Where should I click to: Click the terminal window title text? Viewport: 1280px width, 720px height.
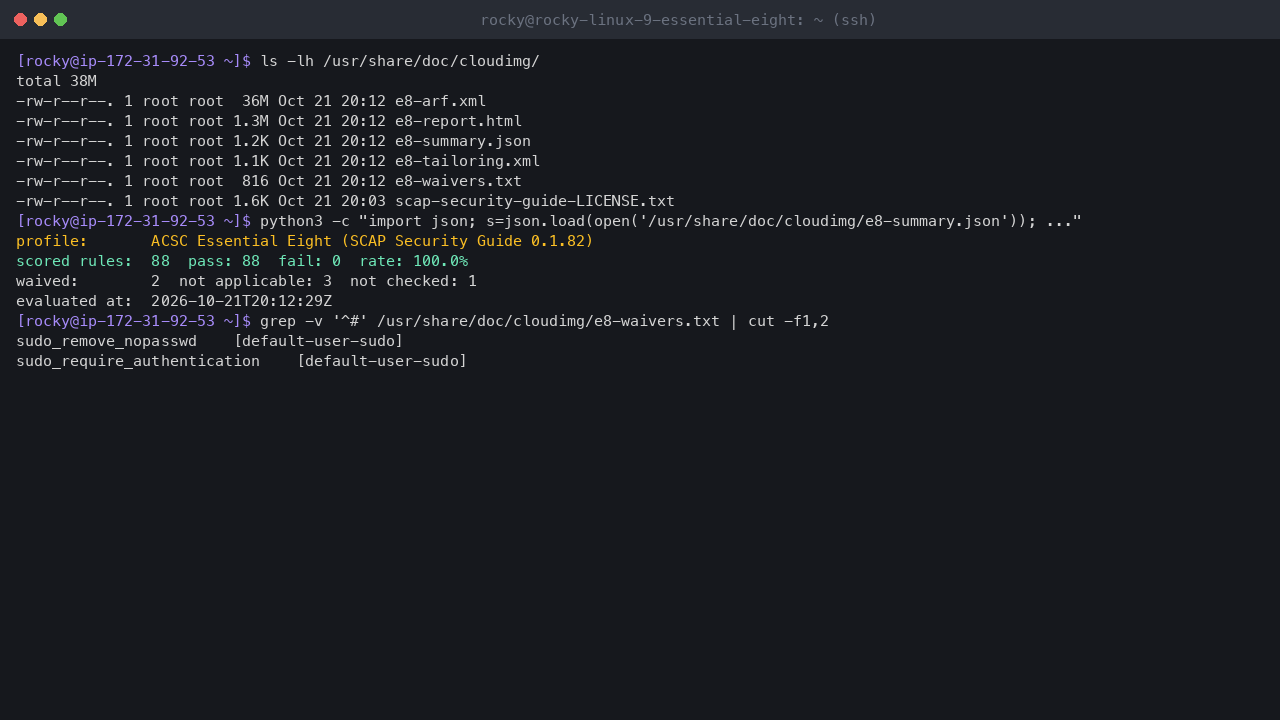pos(678,20)
